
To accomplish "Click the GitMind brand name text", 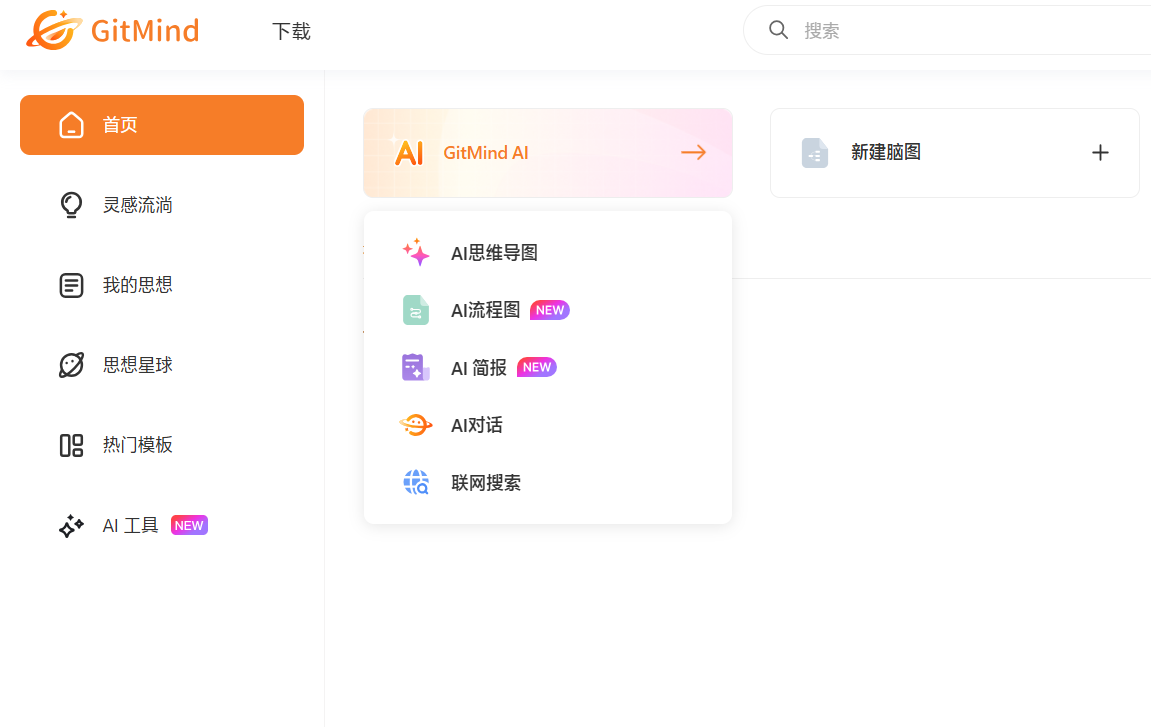I will (145, 31).
